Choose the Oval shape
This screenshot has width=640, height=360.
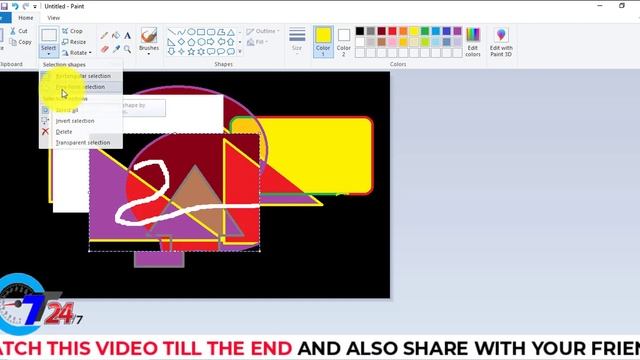[191, 32]
